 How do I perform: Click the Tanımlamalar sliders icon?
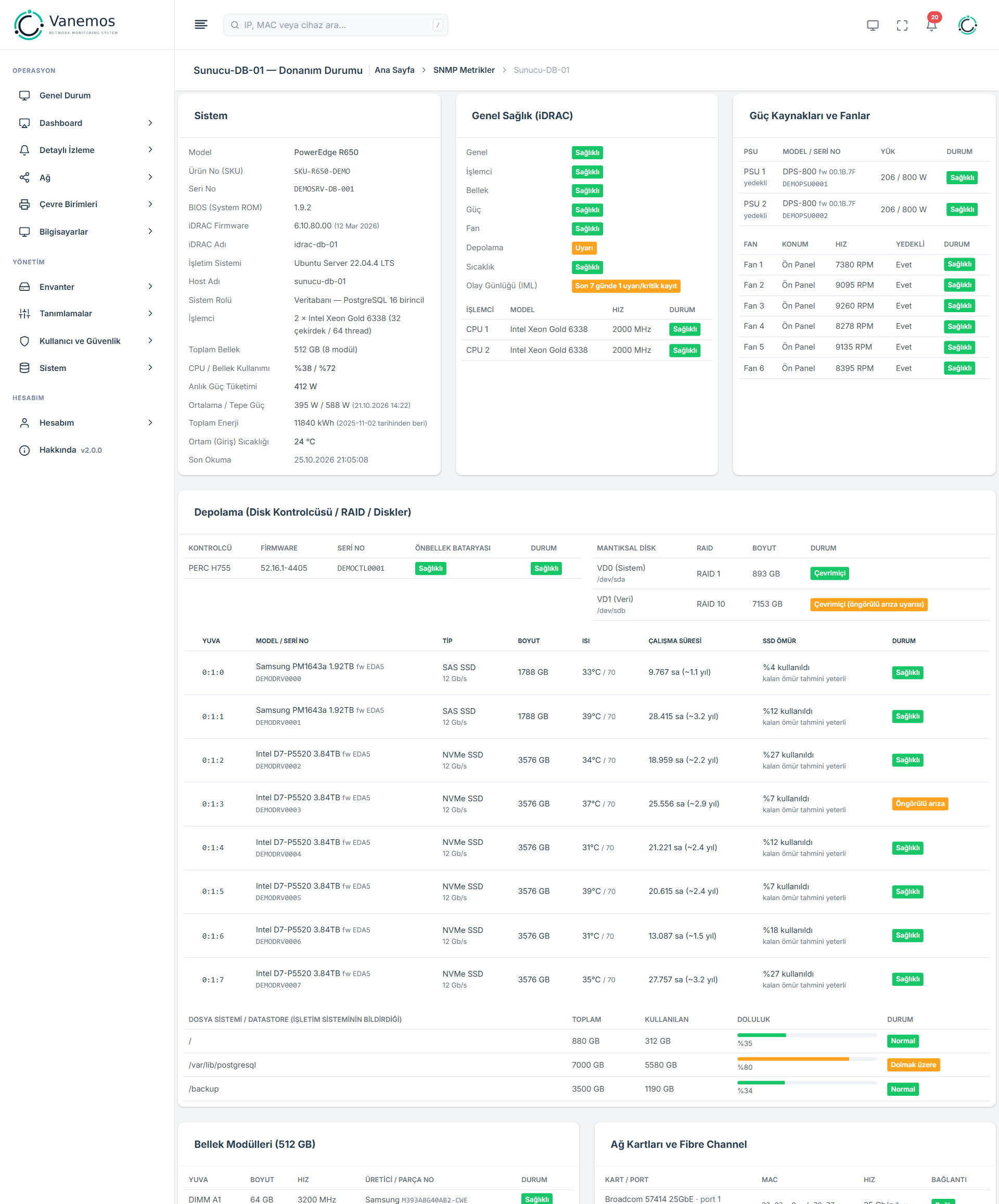[x=24, y=314]
